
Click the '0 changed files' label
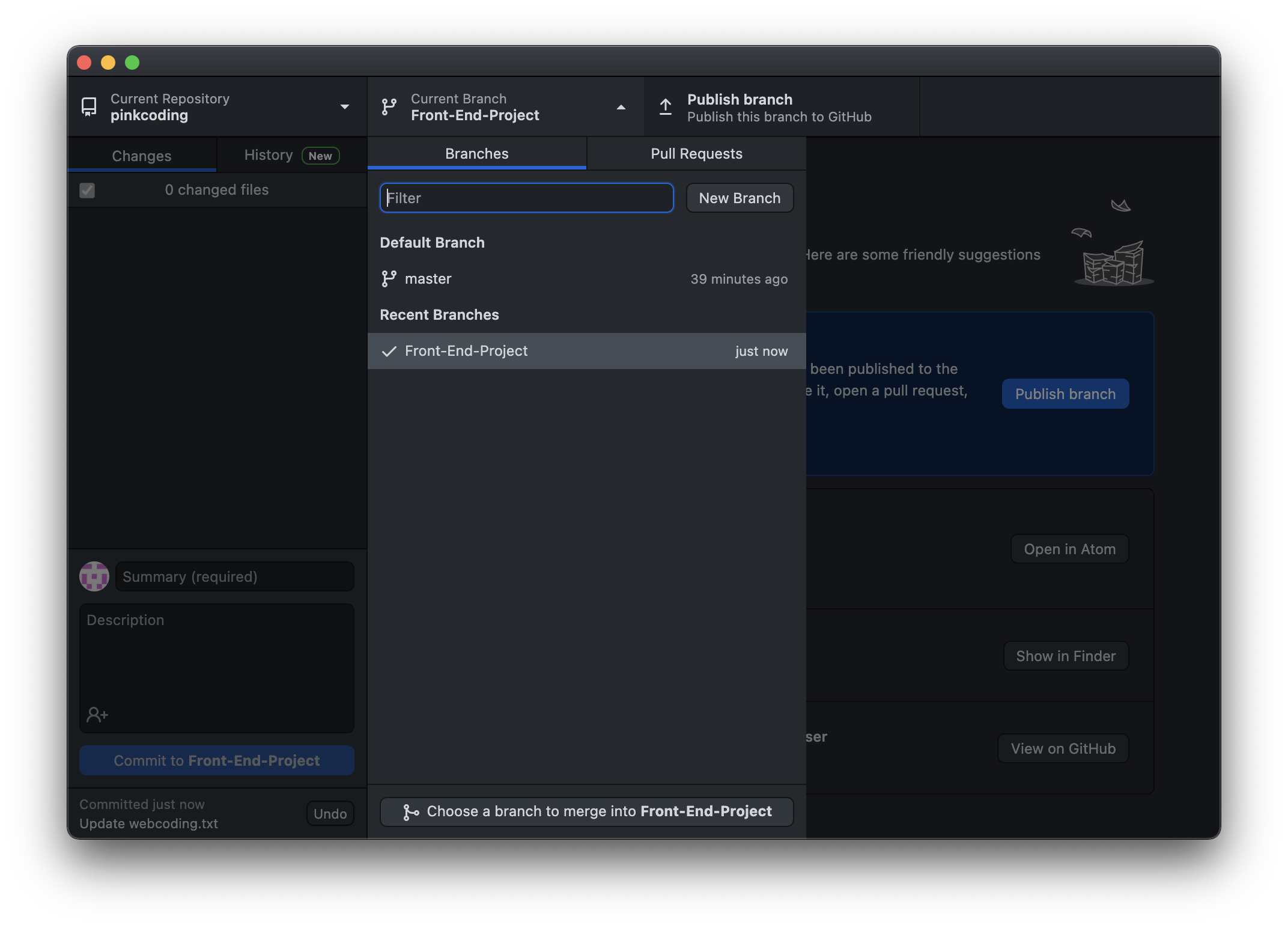(216, 190)
